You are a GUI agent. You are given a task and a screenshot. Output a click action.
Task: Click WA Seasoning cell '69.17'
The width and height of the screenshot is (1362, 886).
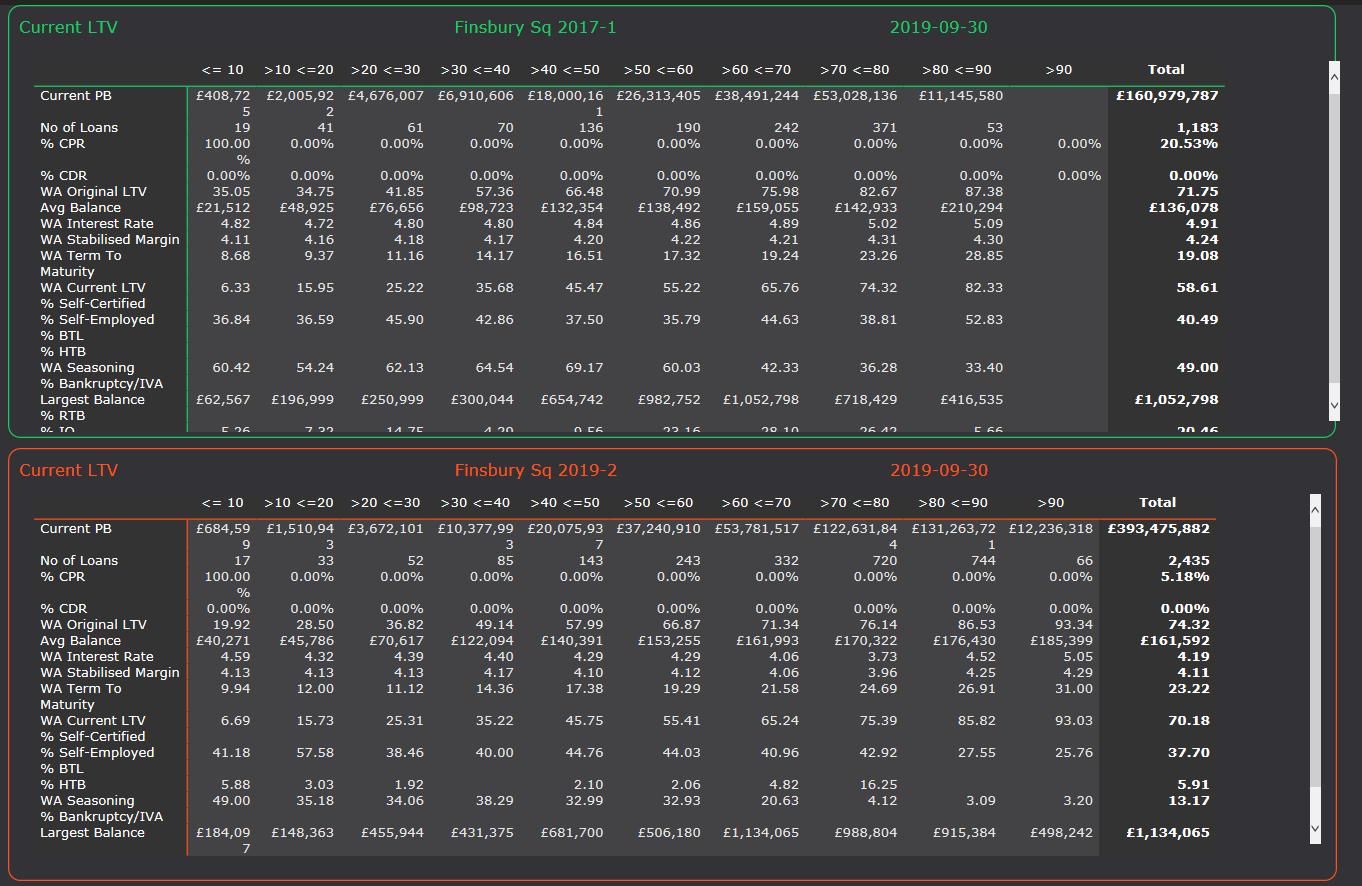585,368
